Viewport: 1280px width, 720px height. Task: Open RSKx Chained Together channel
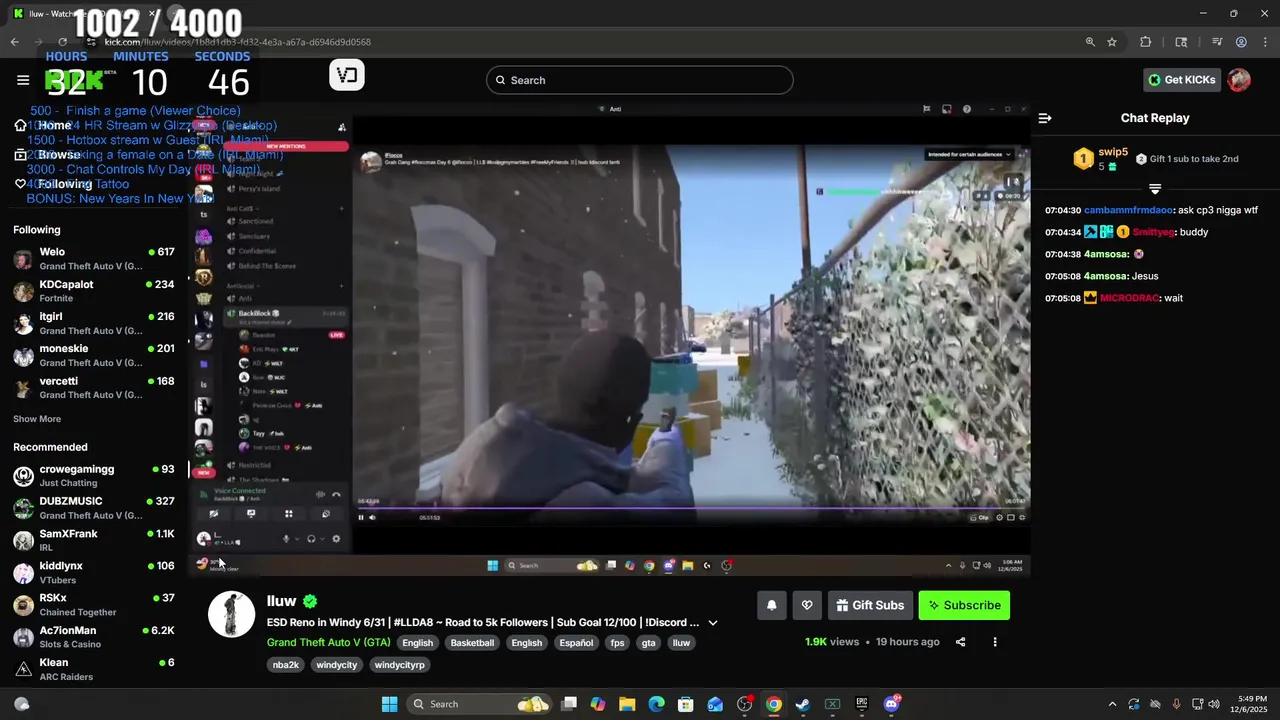pyautogui.click(x=96, y=605)
